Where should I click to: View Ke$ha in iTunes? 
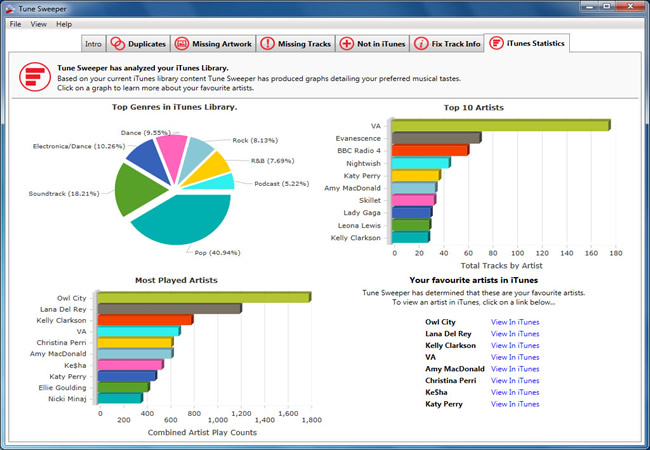tap(515, 392)
